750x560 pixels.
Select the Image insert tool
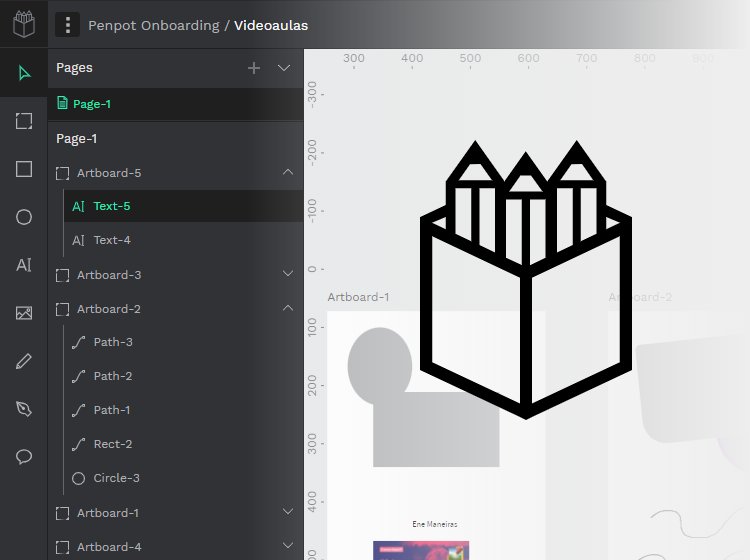24,313
